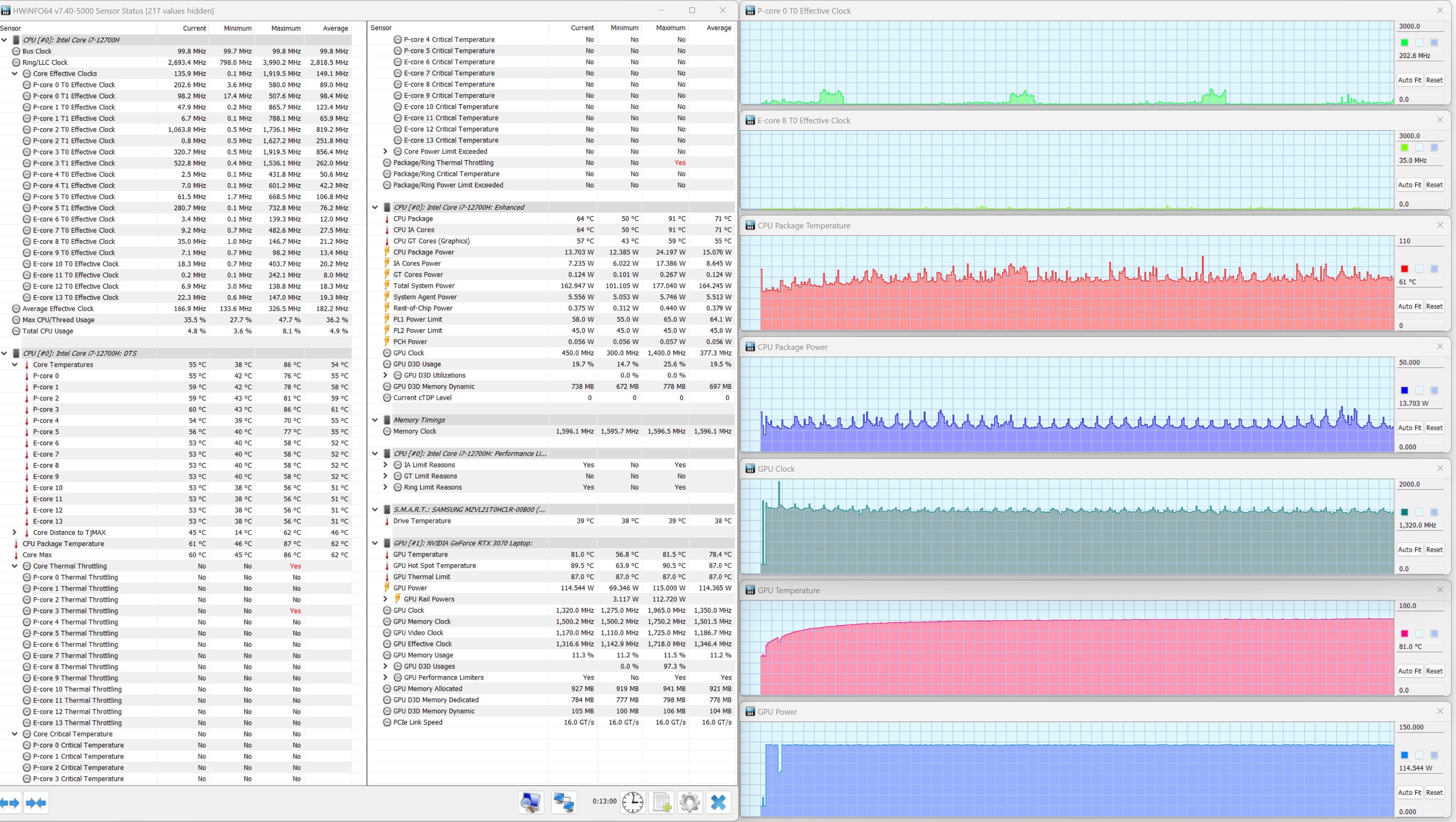Open the sensor summary magnifier monitor icon

(x=531, y=802)
